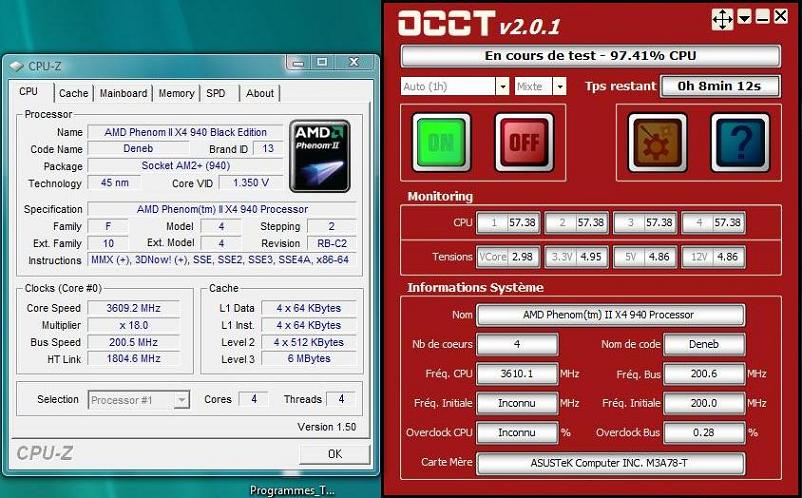Viewport: 802px width, 498px height.
Task: Click the remaining time field 0h 8min 12s
Action: (720, 86)
